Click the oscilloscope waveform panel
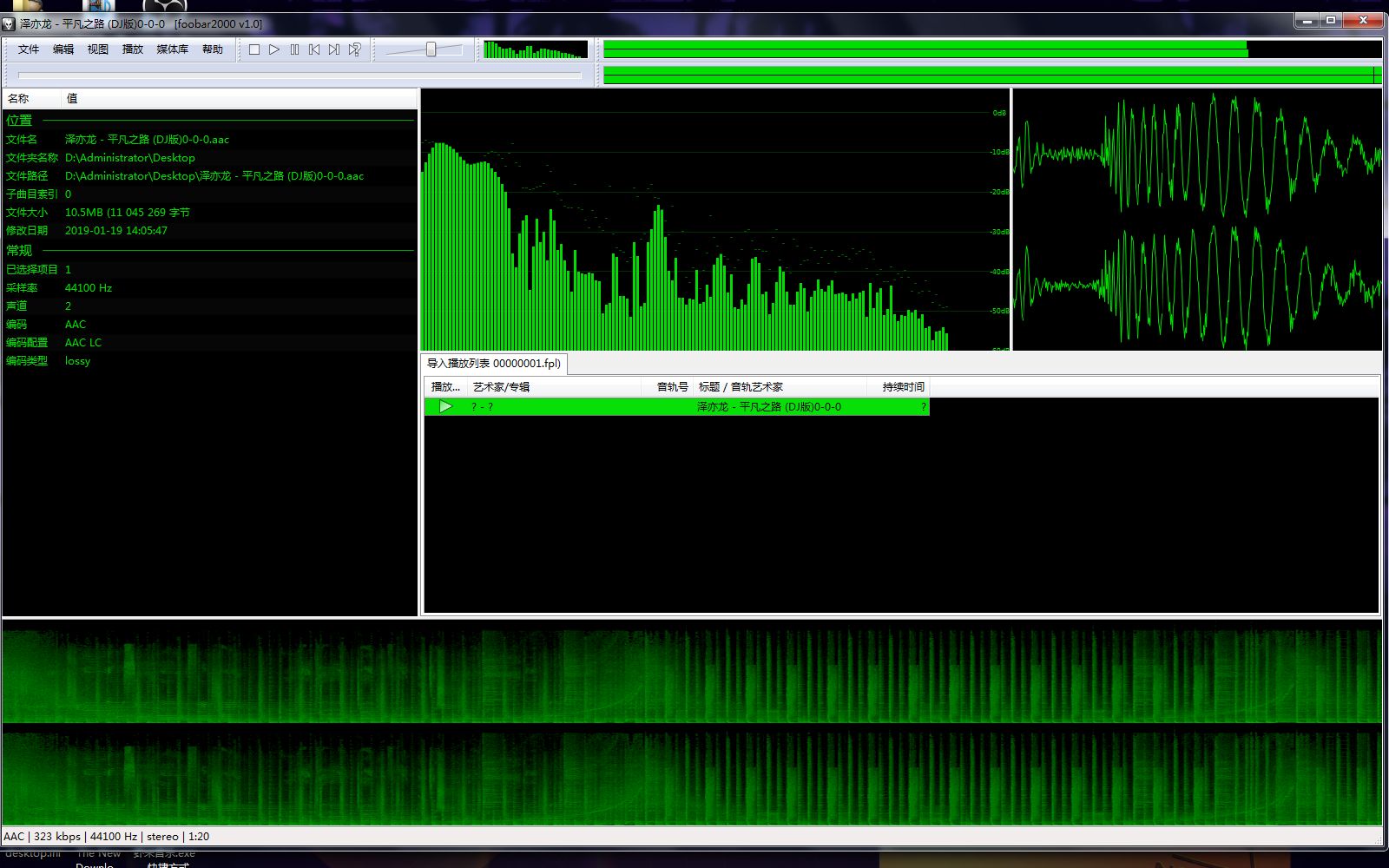The image size is (1389, 868). coord(1197,220)
